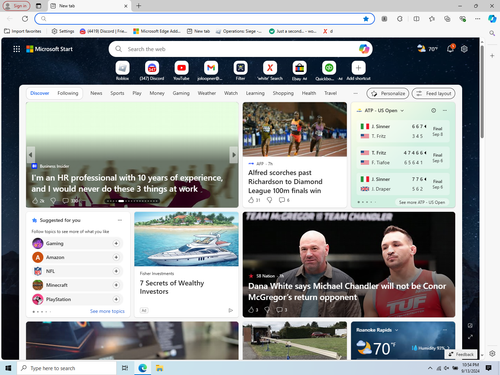This screenshot has width=500, height=375.
Task: Open Task View on the taskbar
Action: (125, 368)
